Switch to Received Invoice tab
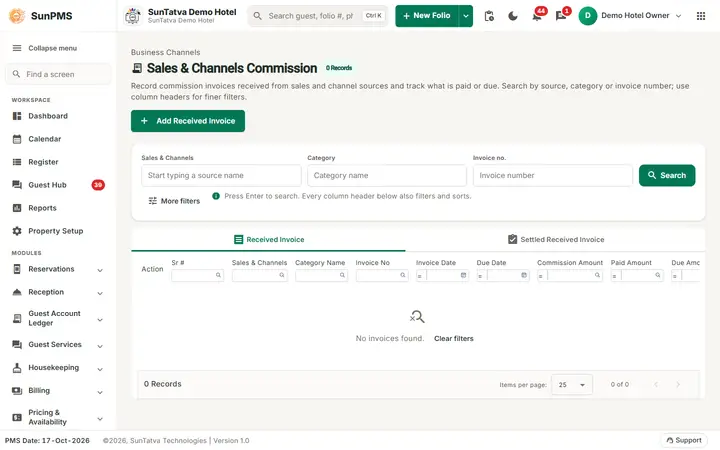The height and width of the screenshot is (450, 720). click(269, 240)
